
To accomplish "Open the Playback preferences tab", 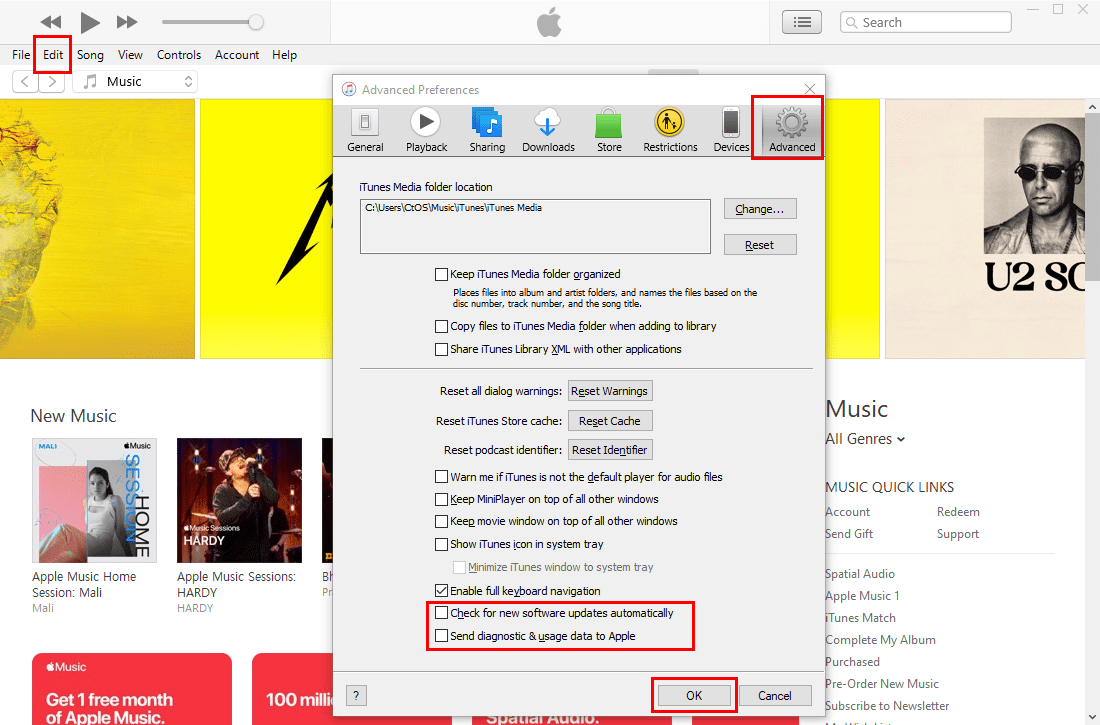I will [x=426, y=131].
